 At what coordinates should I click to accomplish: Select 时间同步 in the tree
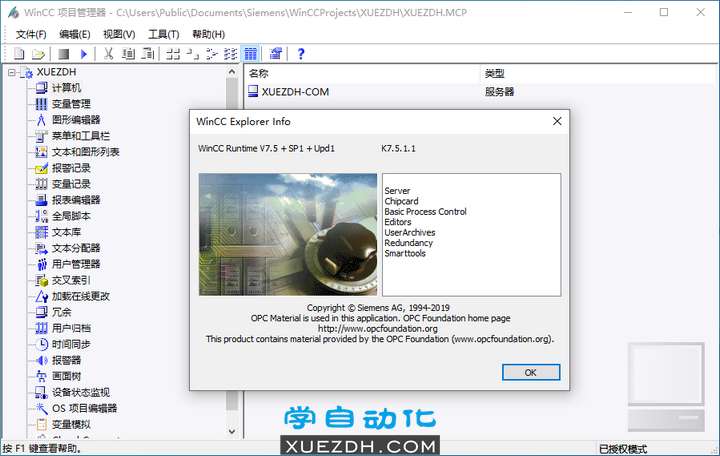[x=71, y=344]
